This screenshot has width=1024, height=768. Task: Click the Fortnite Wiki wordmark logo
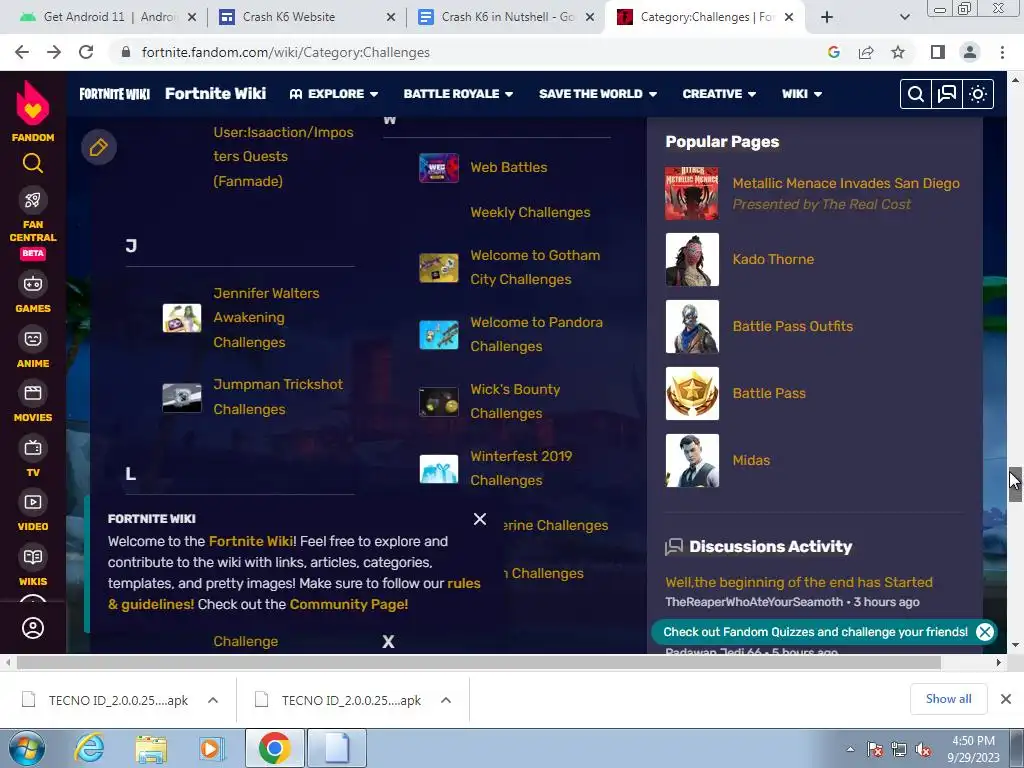click(114, 94)
